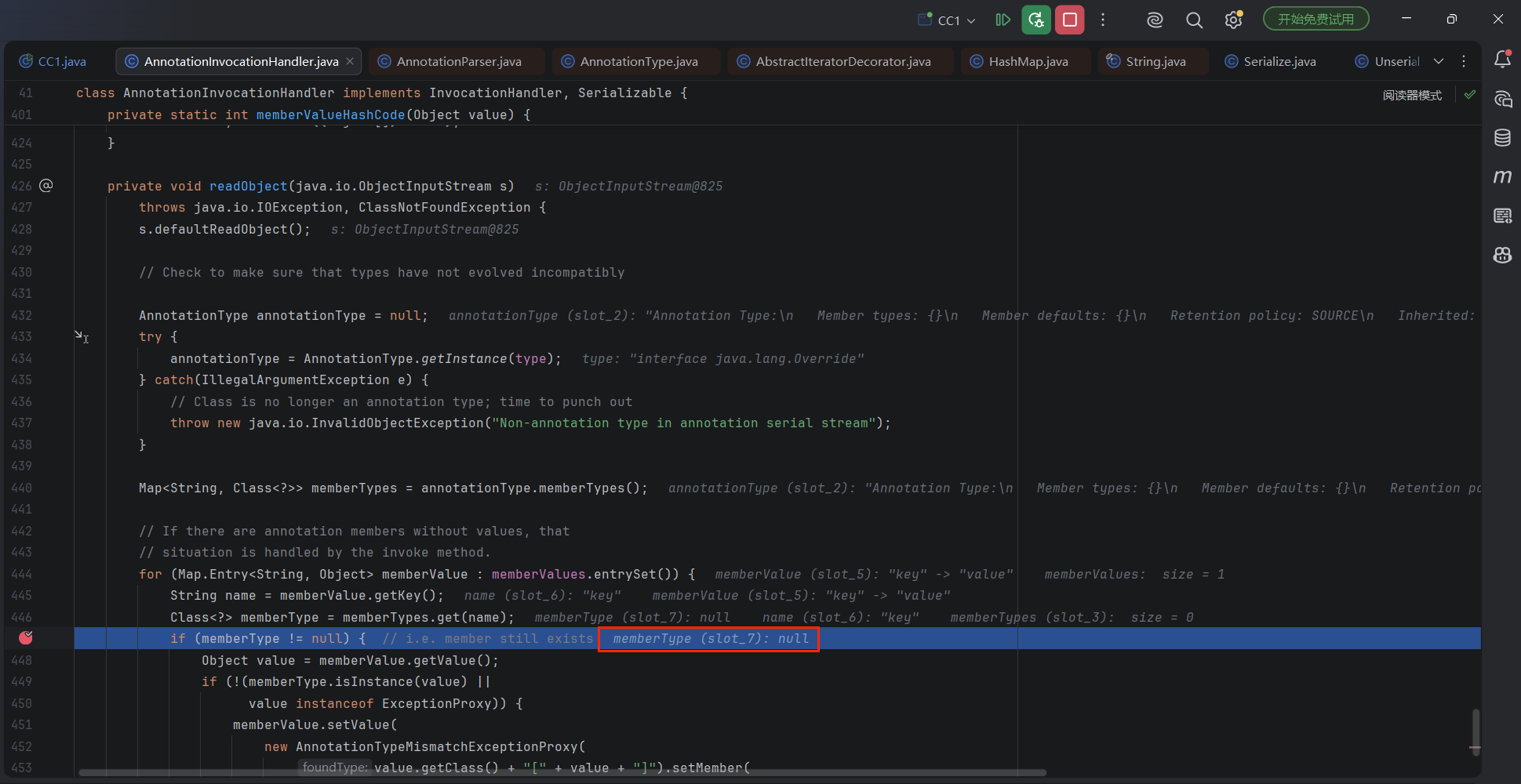Click the @ gutter icon at line 426

(46, 186)
